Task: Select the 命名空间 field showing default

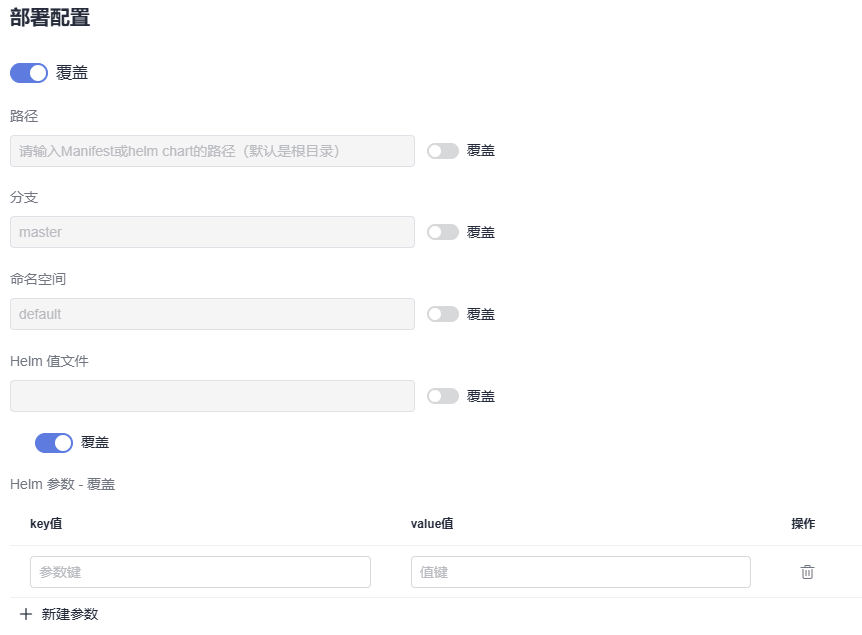Action: (x=212, y=314)
